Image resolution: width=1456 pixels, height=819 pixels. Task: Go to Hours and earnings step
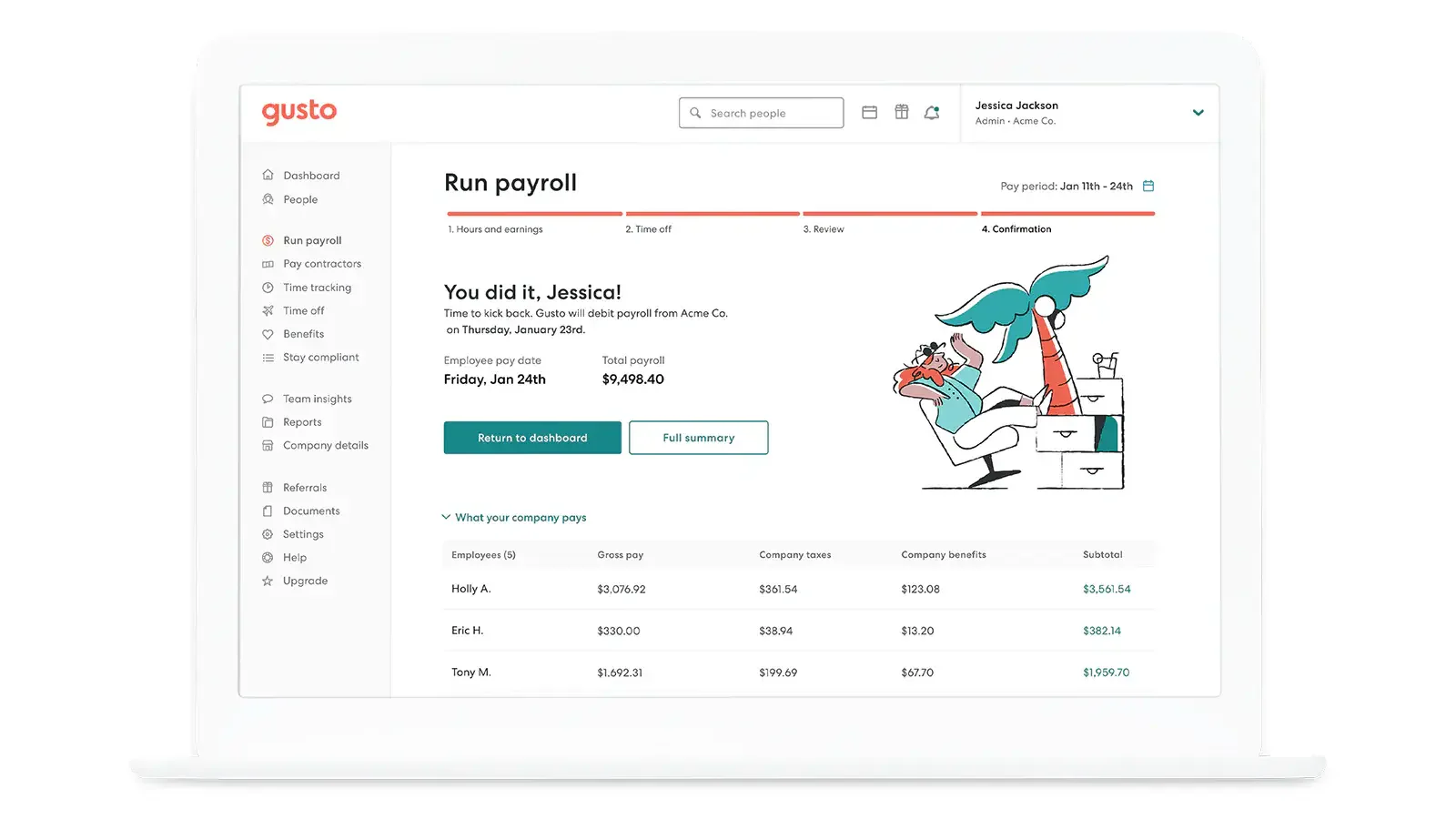(495, 229)
